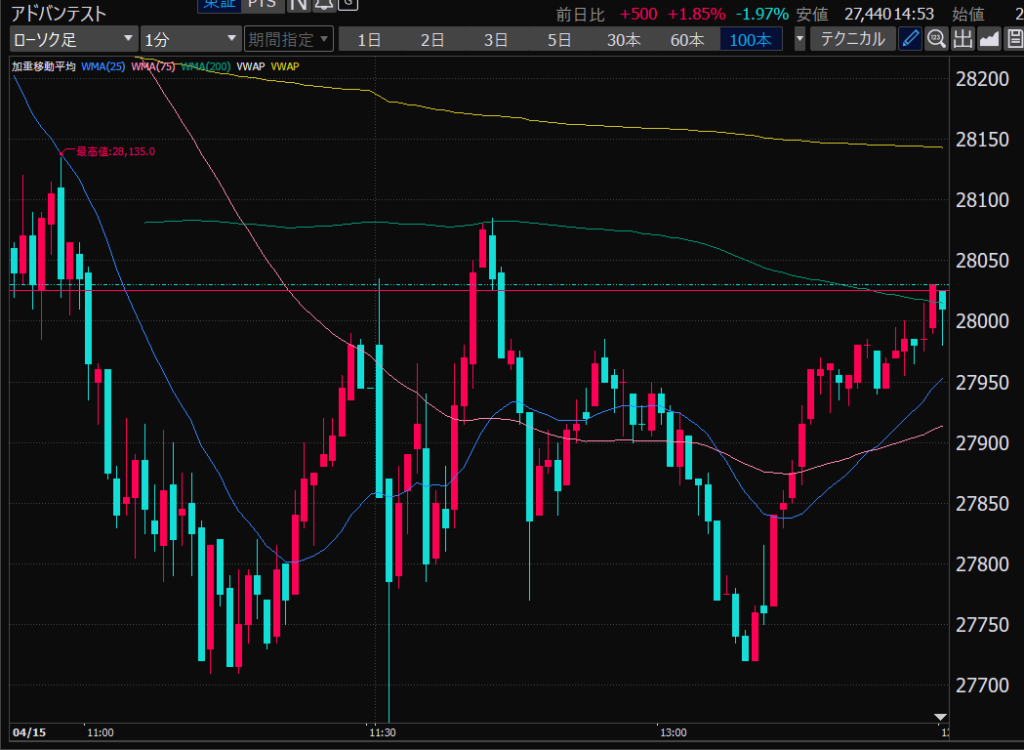
Task: Click the N news icon
Action: 297,4
